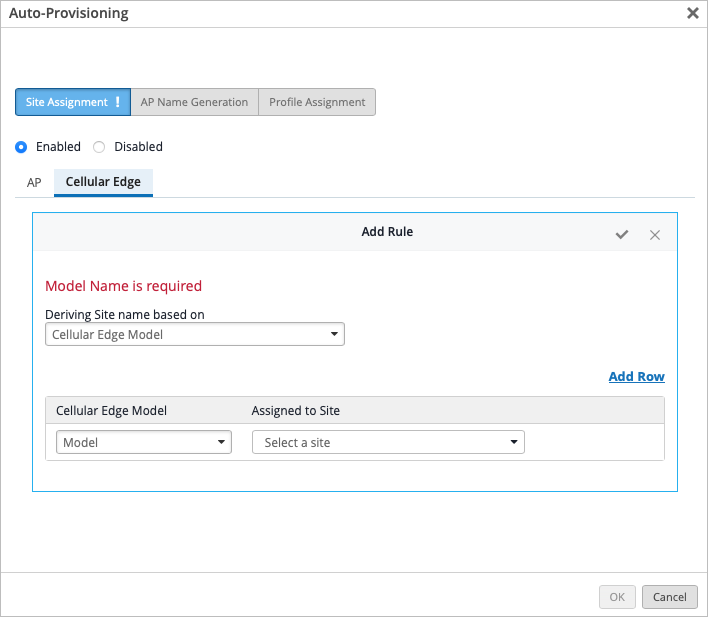The width and height of the screenshot is (708, 617).
Task: Click the exclamation warning icon on Site Assignment
Action: click(118, 102)
